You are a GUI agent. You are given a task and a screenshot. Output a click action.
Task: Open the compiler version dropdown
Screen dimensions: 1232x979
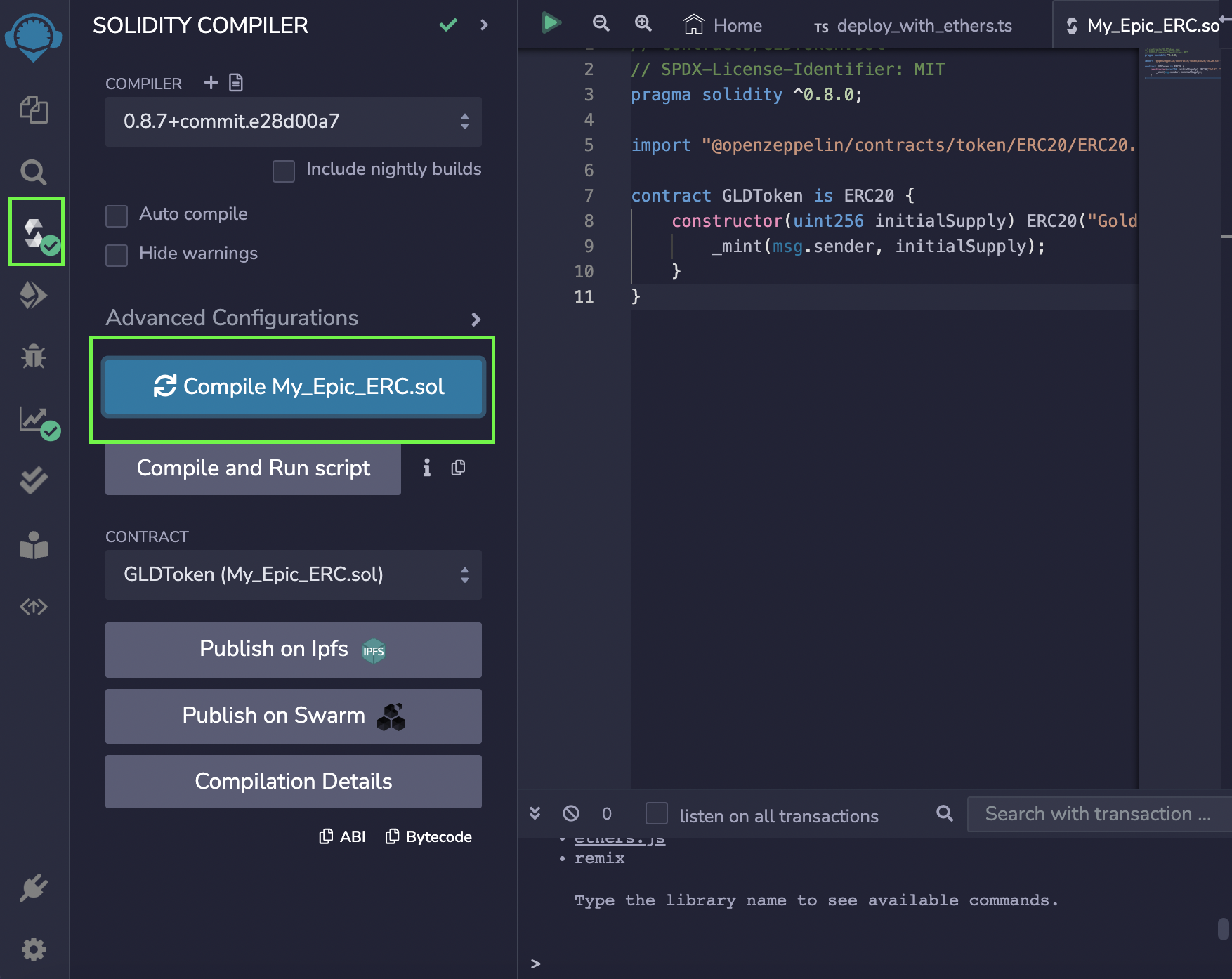tap(293, 121)
